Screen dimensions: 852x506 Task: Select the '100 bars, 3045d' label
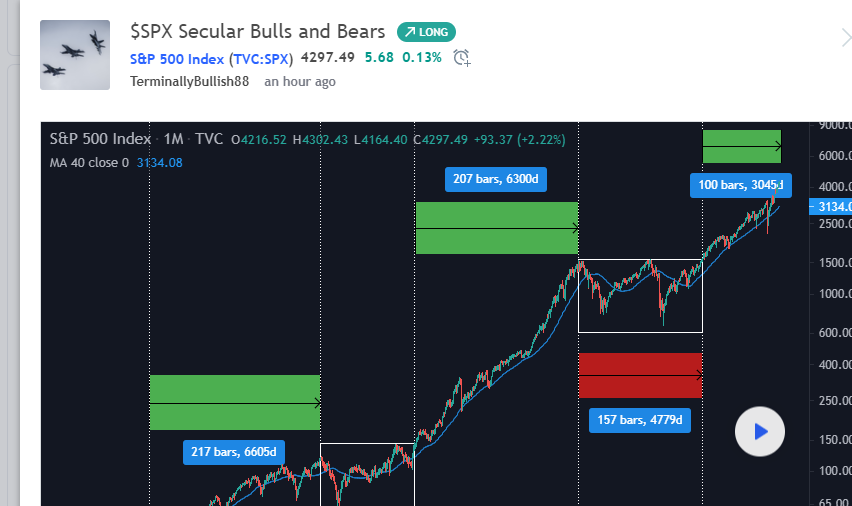(740, 185)
